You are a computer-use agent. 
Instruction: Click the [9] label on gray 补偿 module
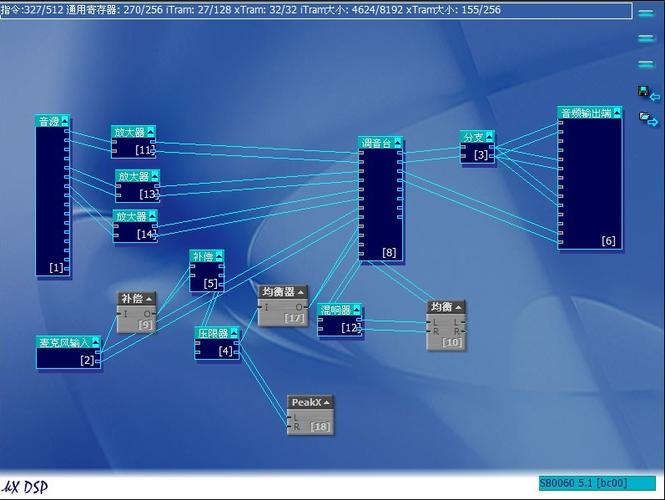(145, 325)
